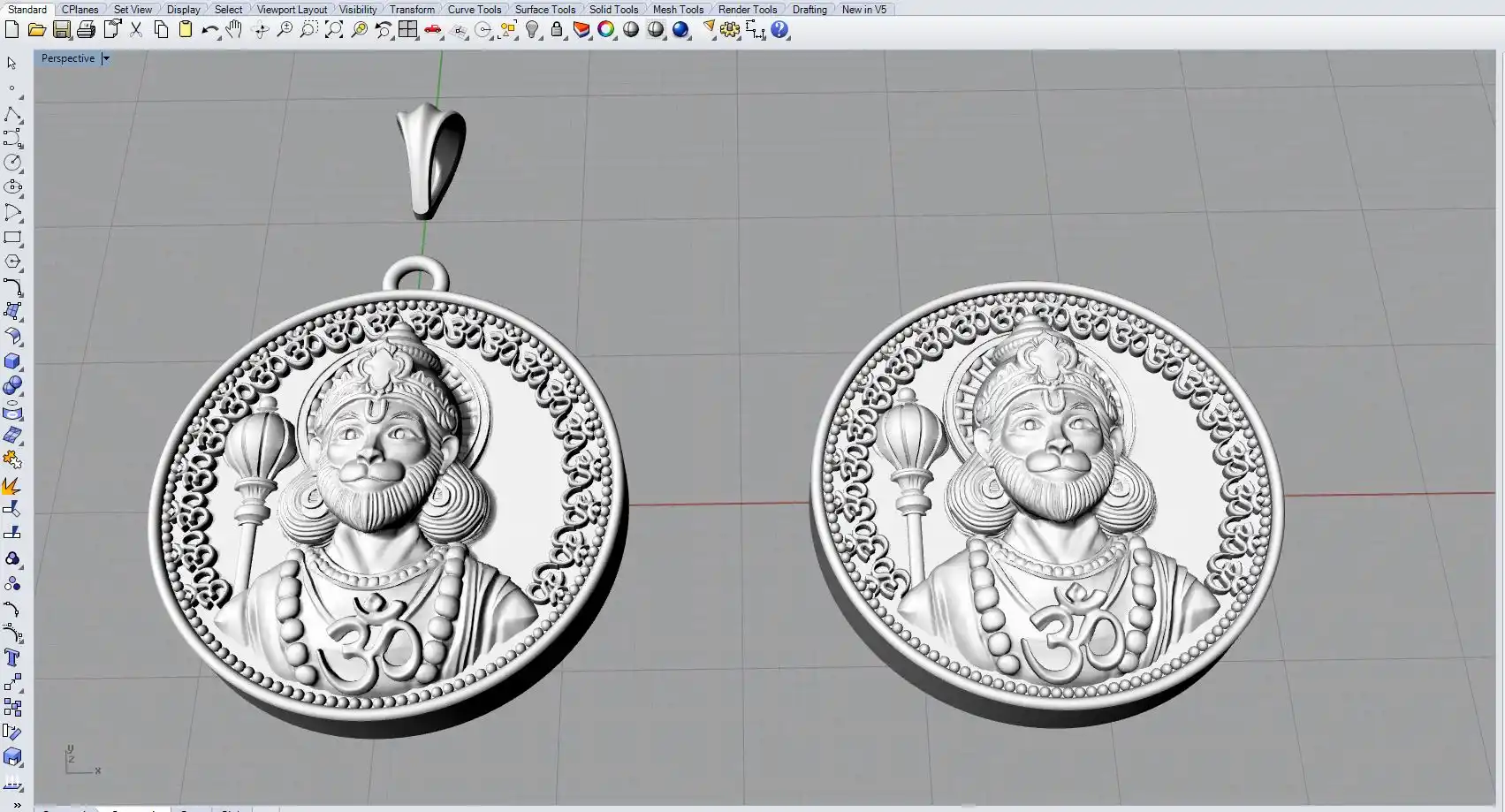Click the Polyline tool icon

(12, 115)
